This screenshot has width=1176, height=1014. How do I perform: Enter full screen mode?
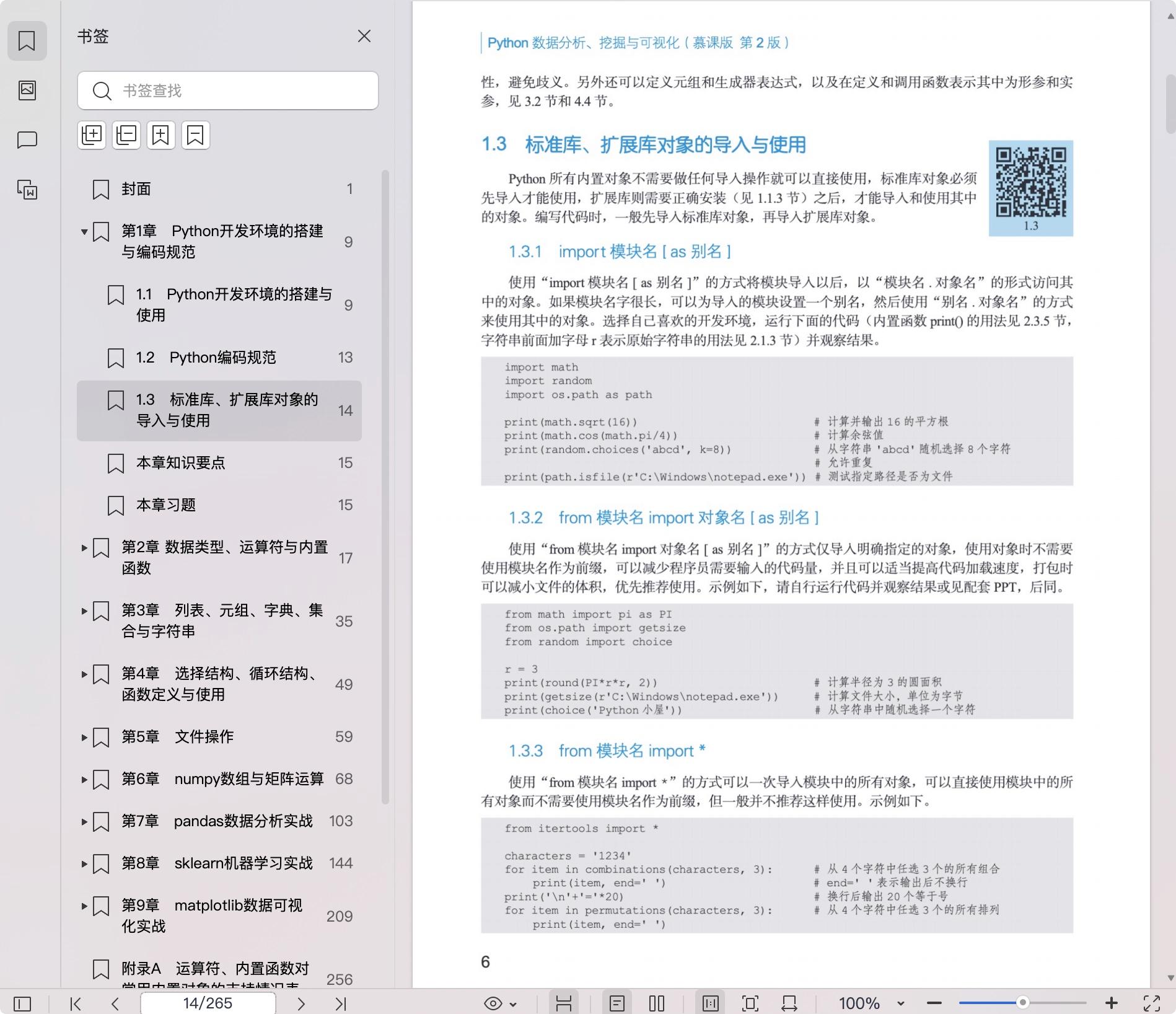pos(1152,1003)
